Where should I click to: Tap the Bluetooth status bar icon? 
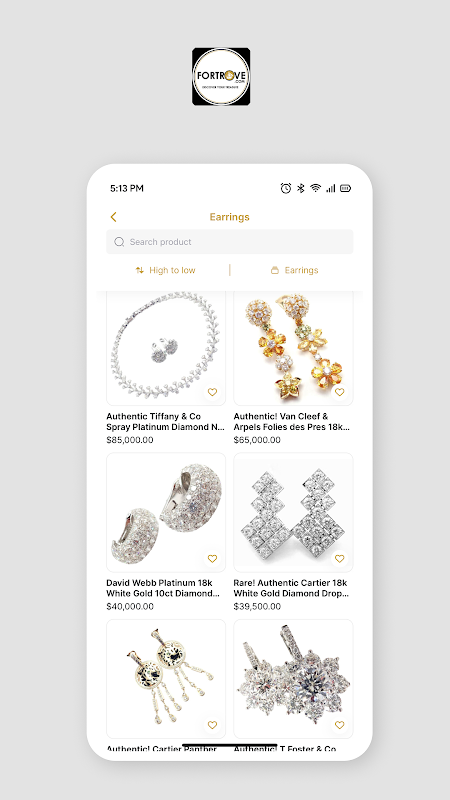pyautogui.click(x=301, y=188)
